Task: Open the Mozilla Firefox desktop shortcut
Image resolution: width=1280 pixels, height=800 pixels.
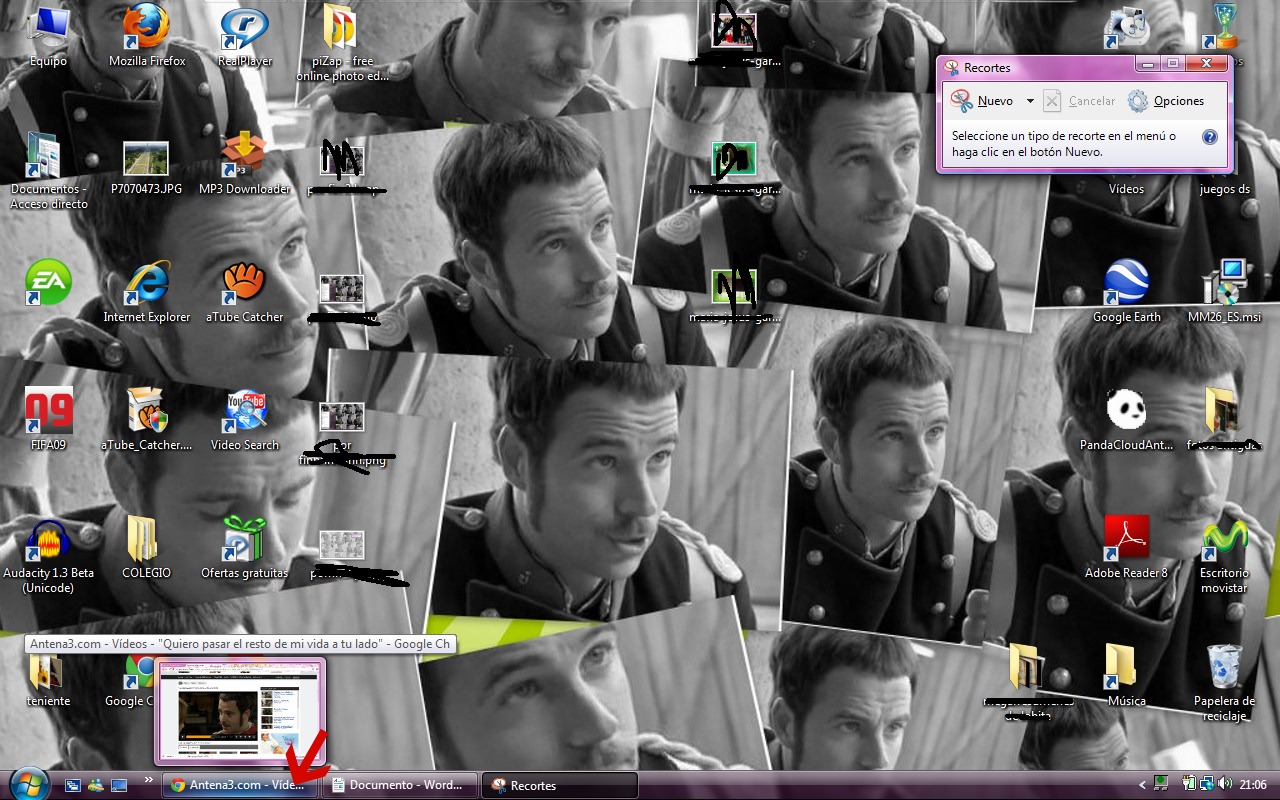Action: (146, 28)
